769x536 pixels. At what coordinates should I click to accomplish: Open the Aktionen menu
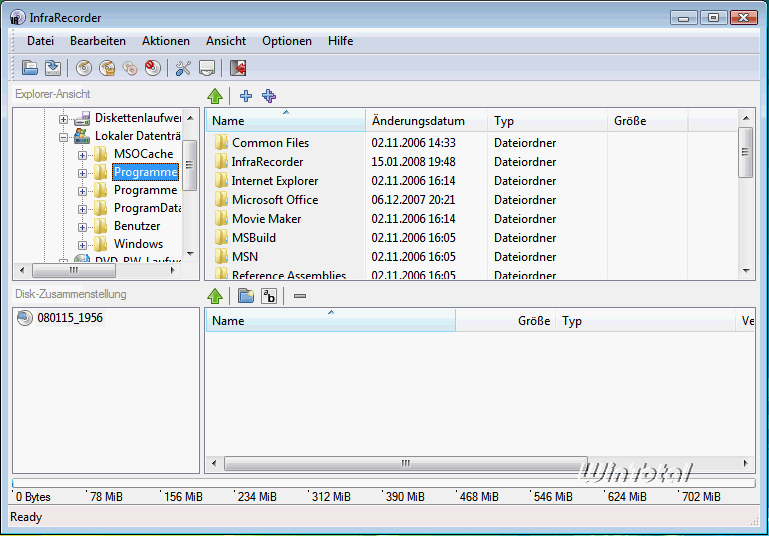(x=166, y=41)
